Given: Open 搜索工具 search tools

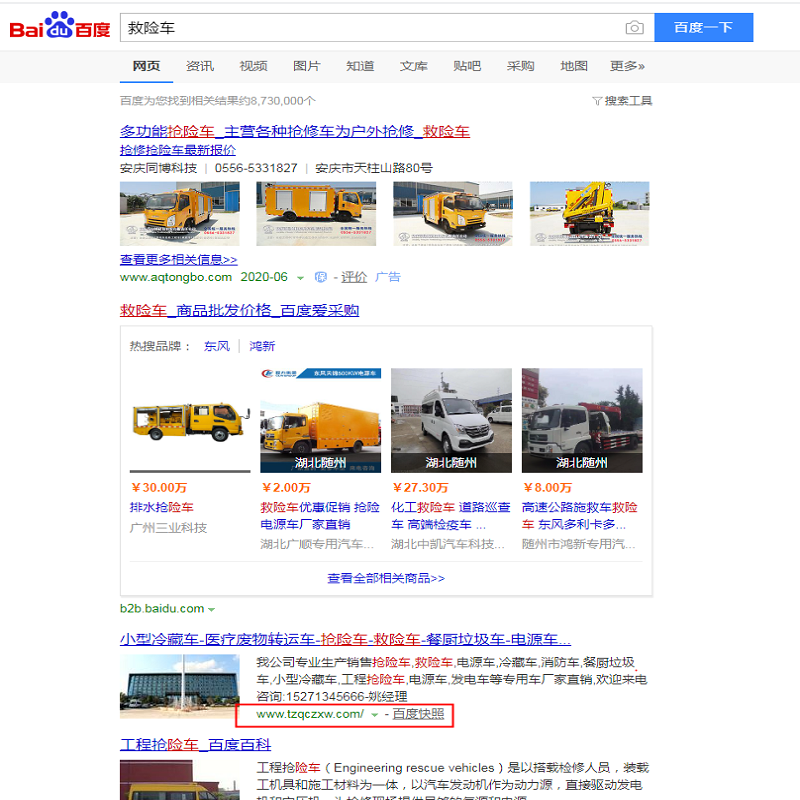Looking at the screenshot, I should click(628, 101).
